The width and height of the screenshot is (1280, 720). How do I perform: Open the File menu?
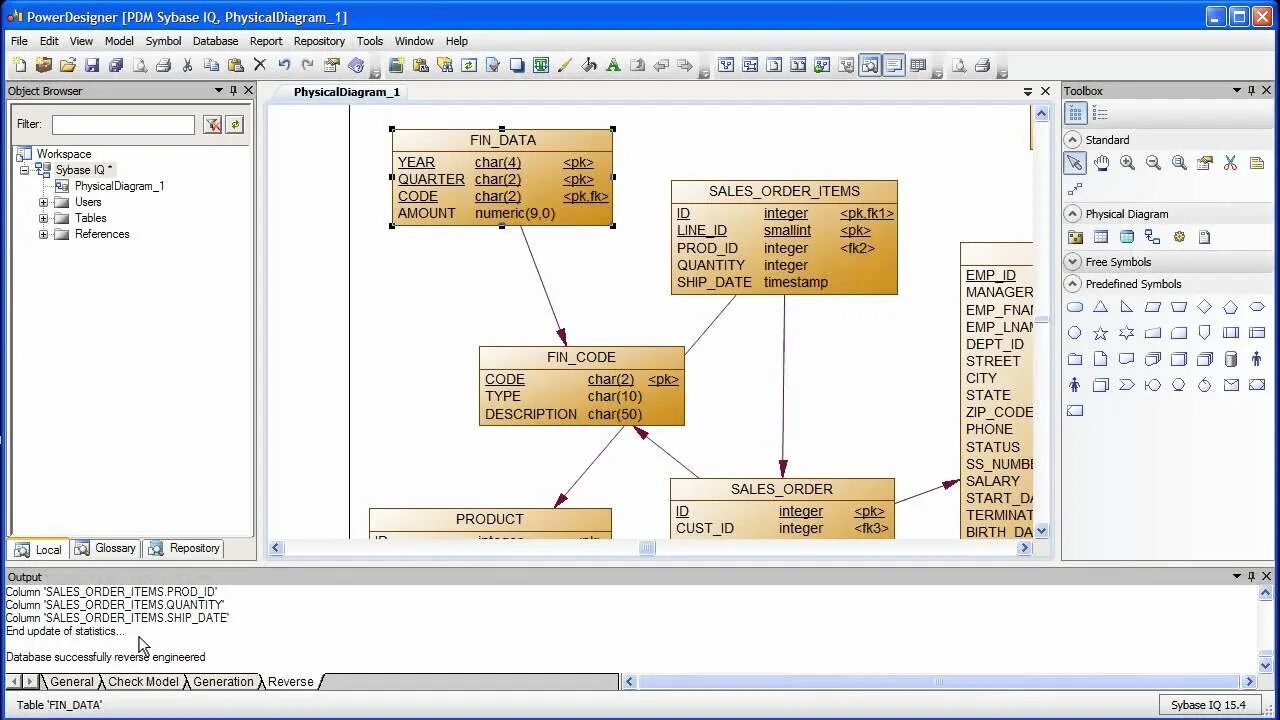coord(19,41)
